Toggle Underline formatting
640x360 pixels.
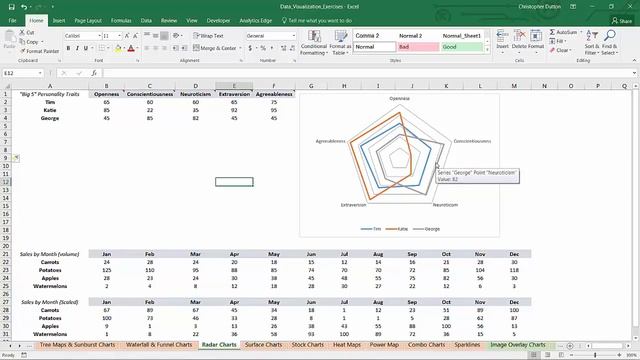pos(86,48)
